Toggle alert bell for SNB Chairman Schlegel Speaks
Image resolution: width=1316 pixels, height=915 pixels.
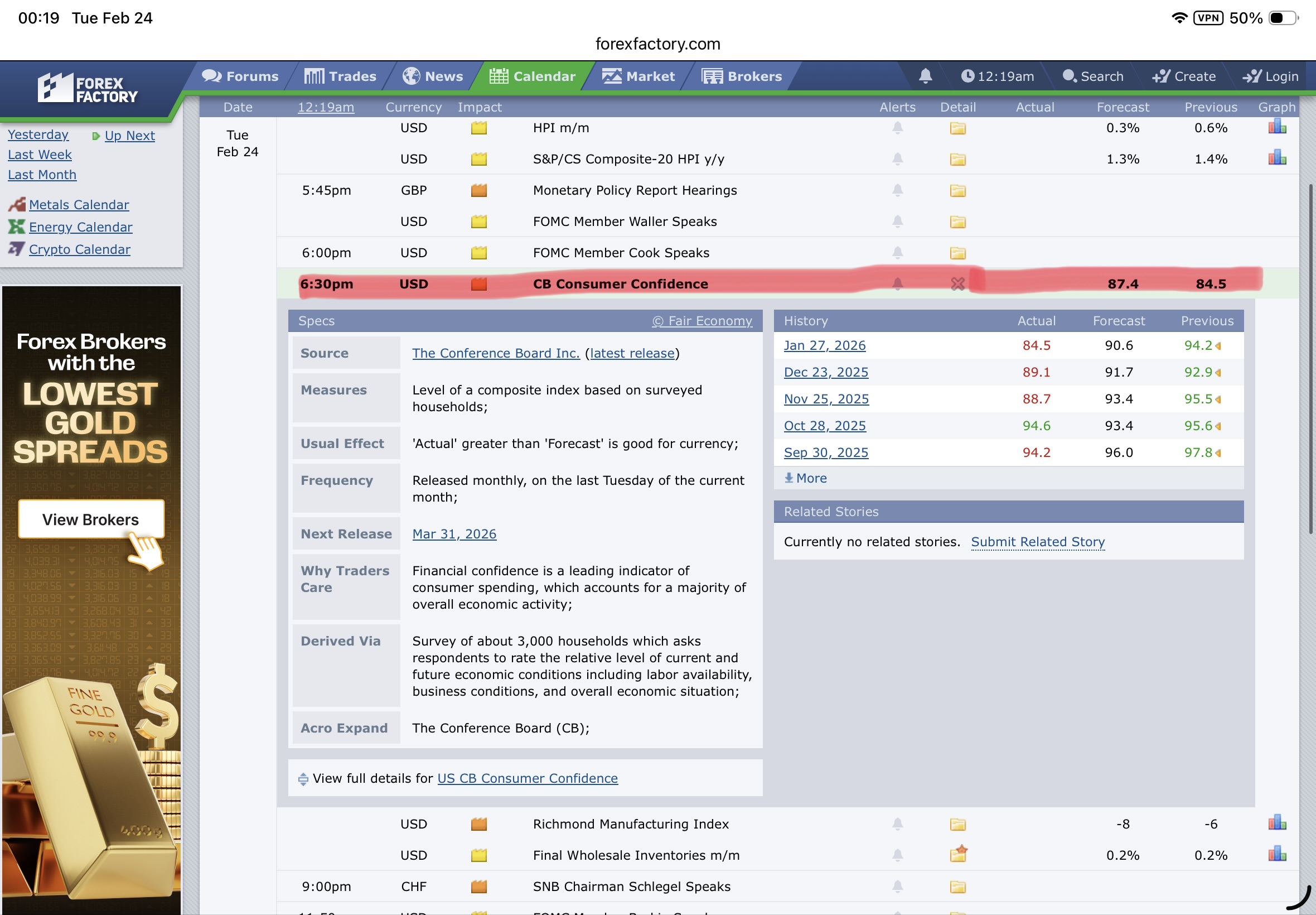[x=897, y=887]
